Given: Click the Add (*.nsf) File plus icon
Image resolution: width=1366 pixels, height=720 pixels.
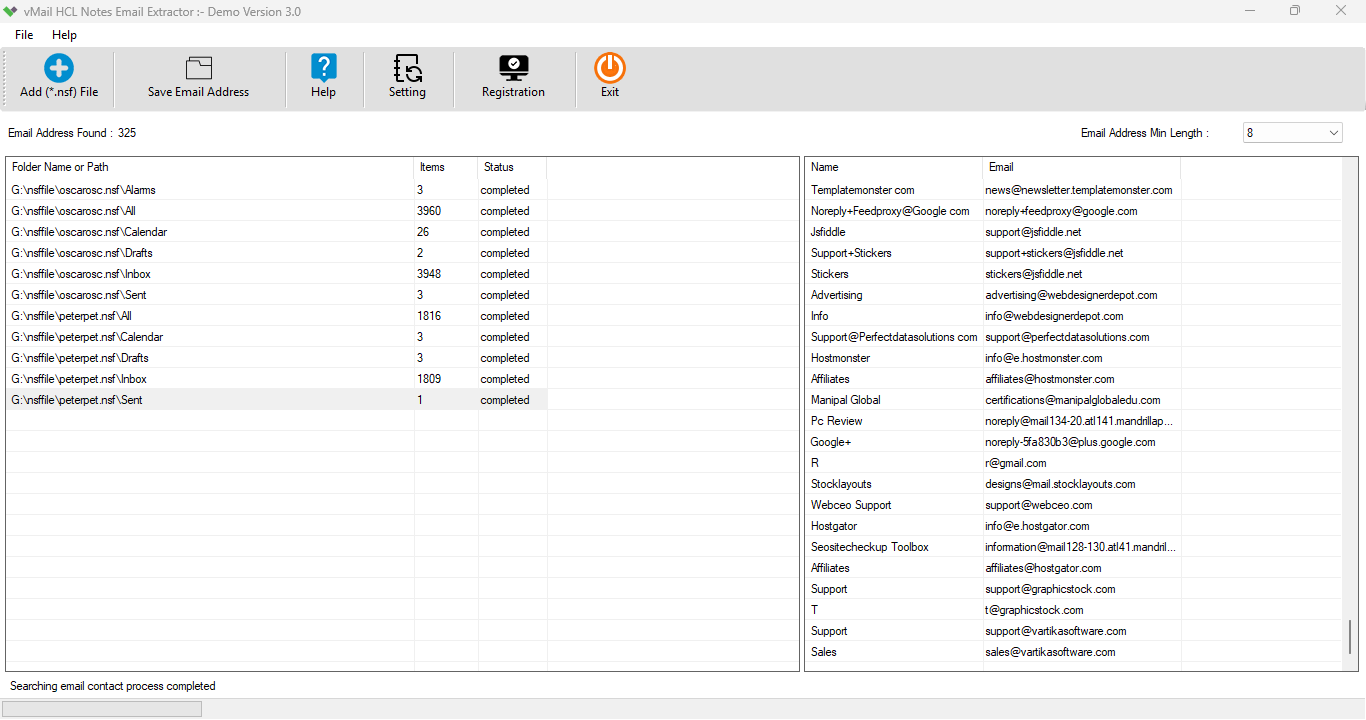Looking at the screenshot, I should coord(59,68).
